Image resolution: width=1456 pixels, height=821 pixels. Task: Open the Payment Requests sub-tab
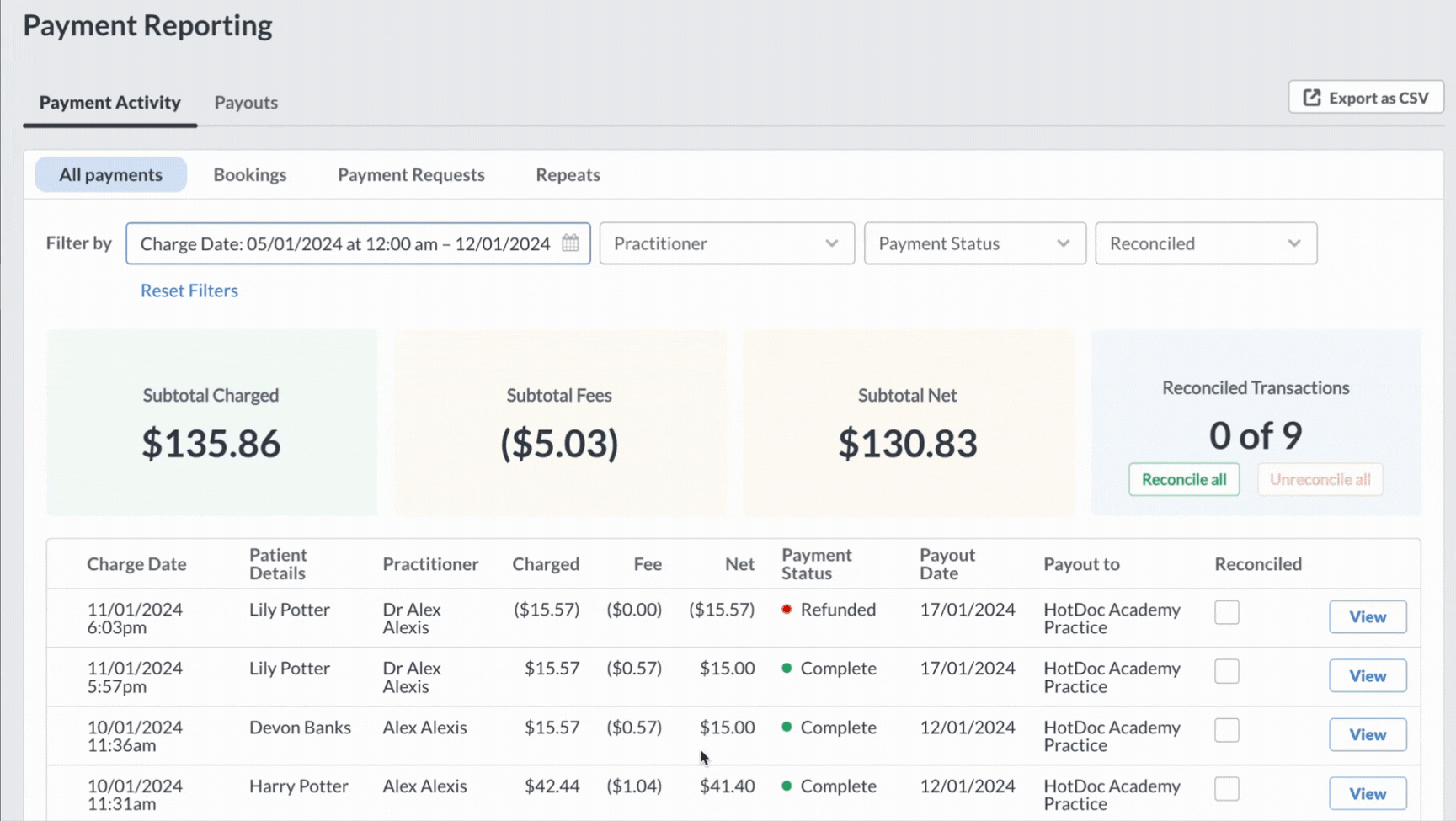(x=411, y=174)
